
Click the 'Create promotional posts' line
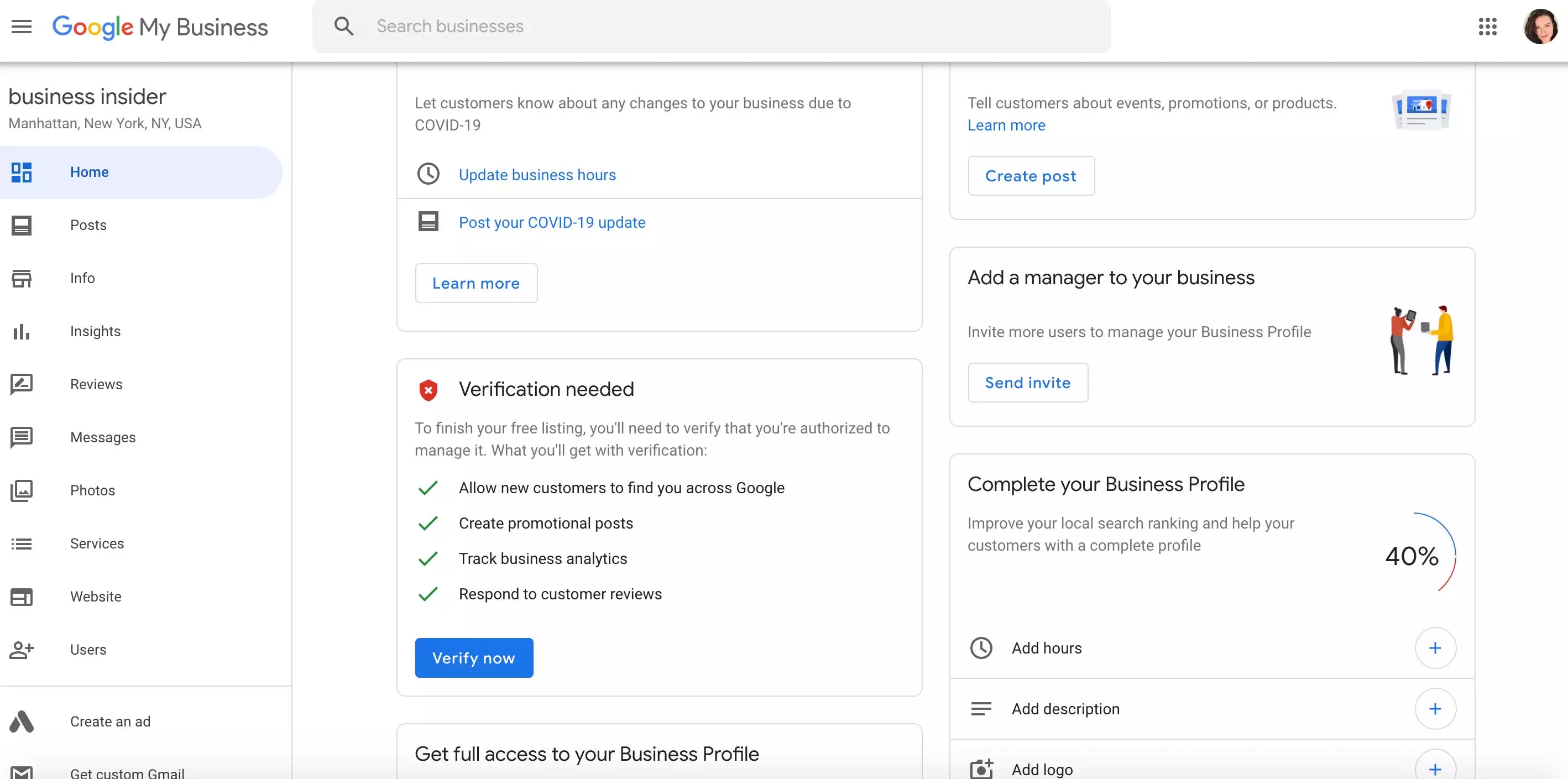pyautogui.click(x=546, y=524)
